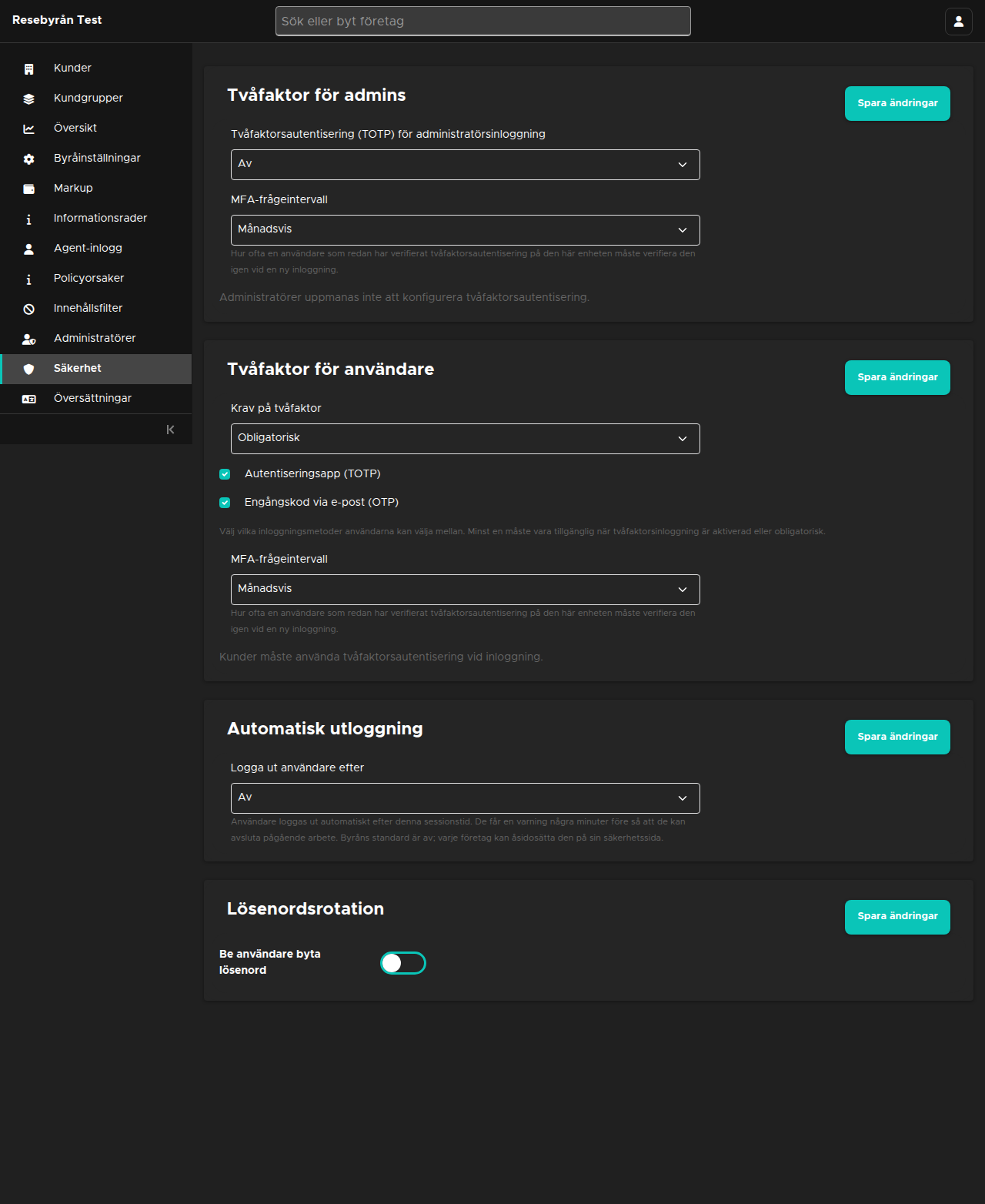Click the Sök eller byt företag field
Screen dimensions: 985x1204
point(483,22)
